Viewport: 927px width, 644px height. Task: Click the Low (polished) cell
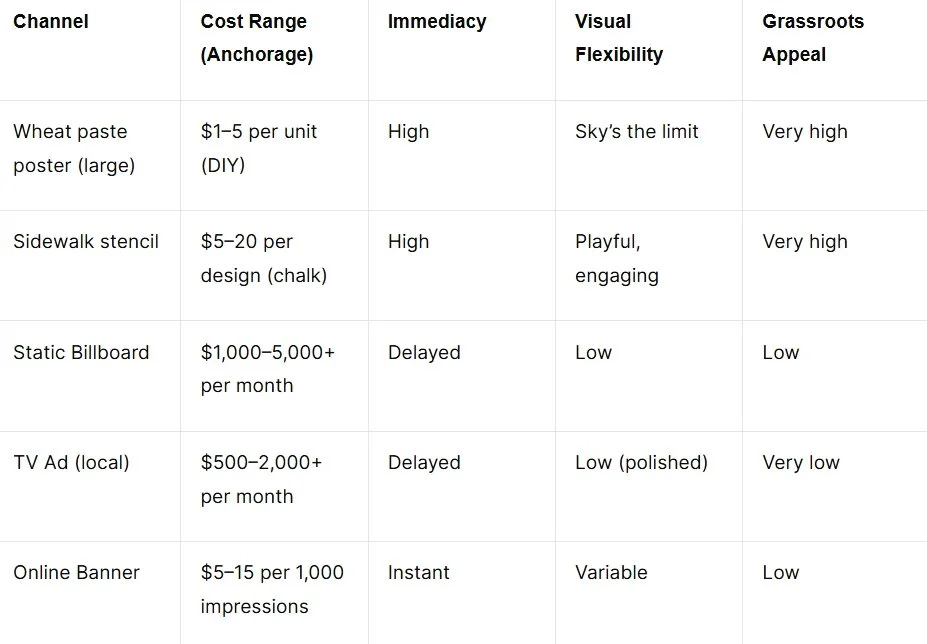point(641,462)
